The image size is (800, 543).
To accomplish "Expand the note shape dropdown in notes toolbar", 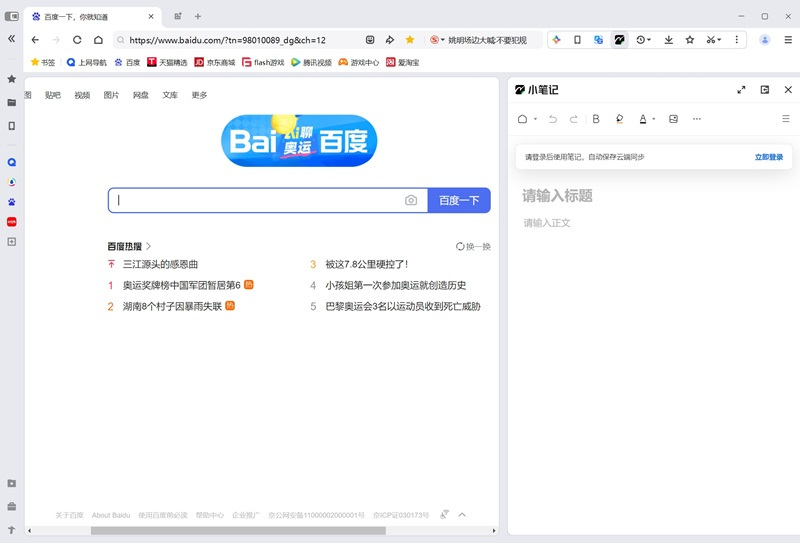I will 535,120.
